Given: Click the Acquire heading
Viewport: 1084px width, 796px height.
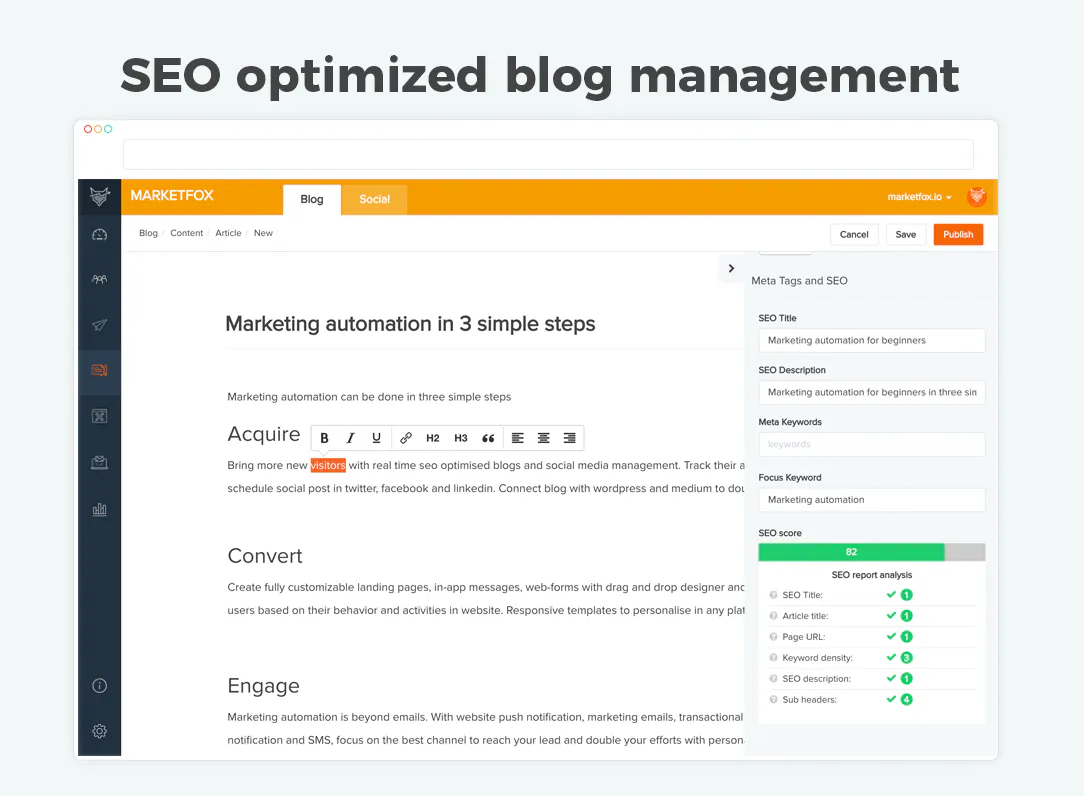Looking at the screenshot, I should tap(263, 434).
